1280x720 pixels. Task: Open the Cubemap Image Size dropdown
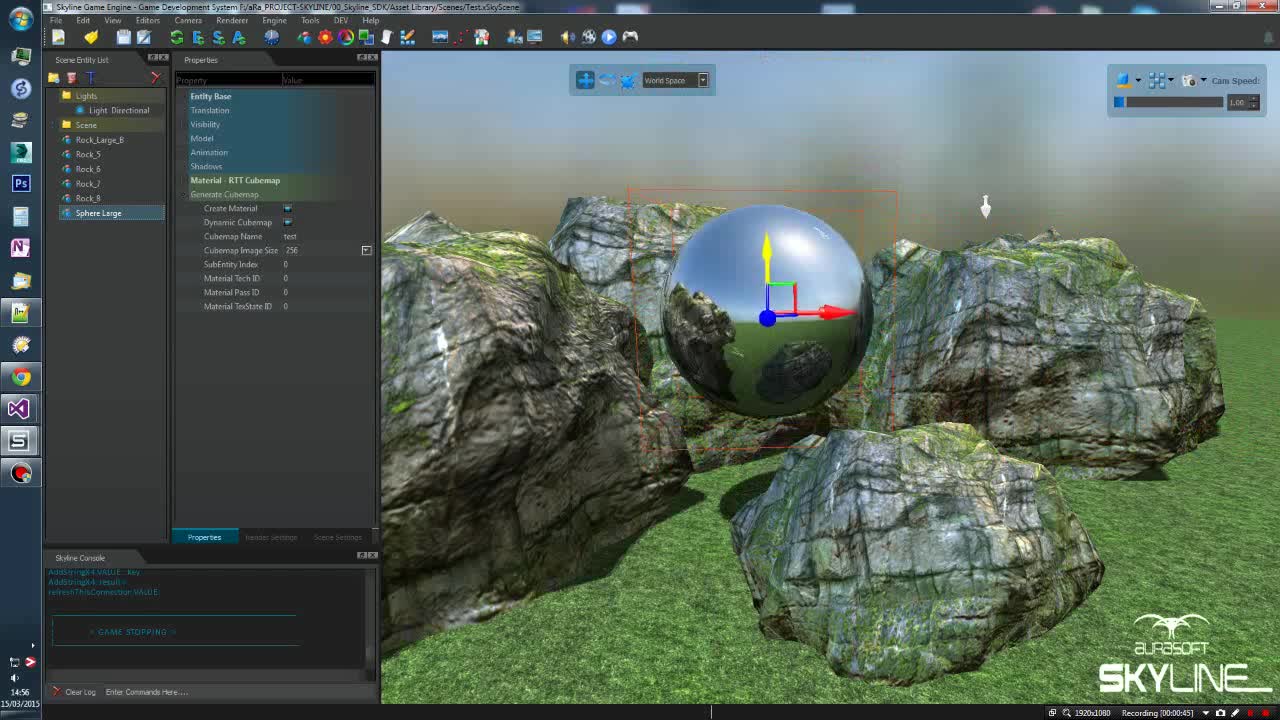point(366,250)
